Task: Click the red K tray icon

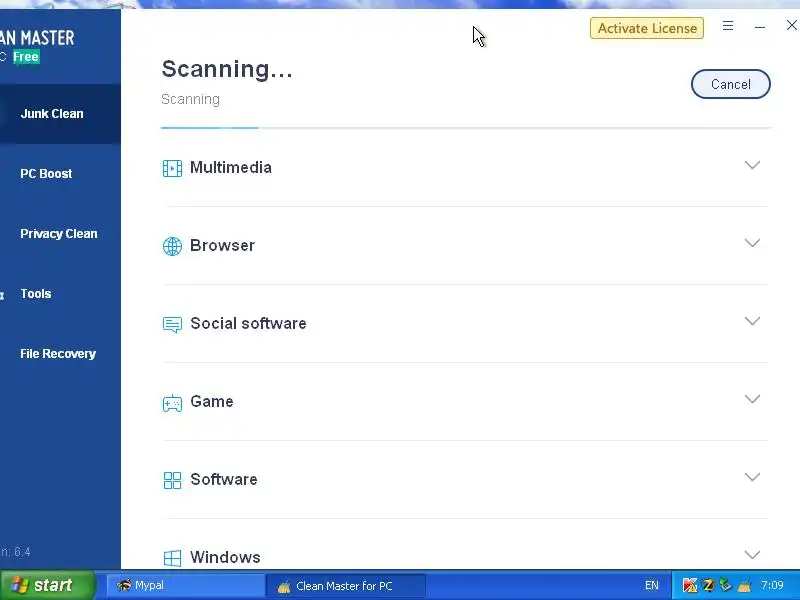Action: [689, 585]
